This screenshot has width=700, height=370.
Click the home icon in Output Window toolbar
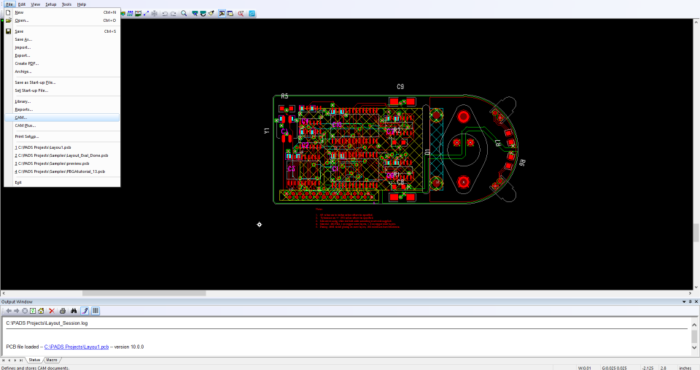coord(41,311)
